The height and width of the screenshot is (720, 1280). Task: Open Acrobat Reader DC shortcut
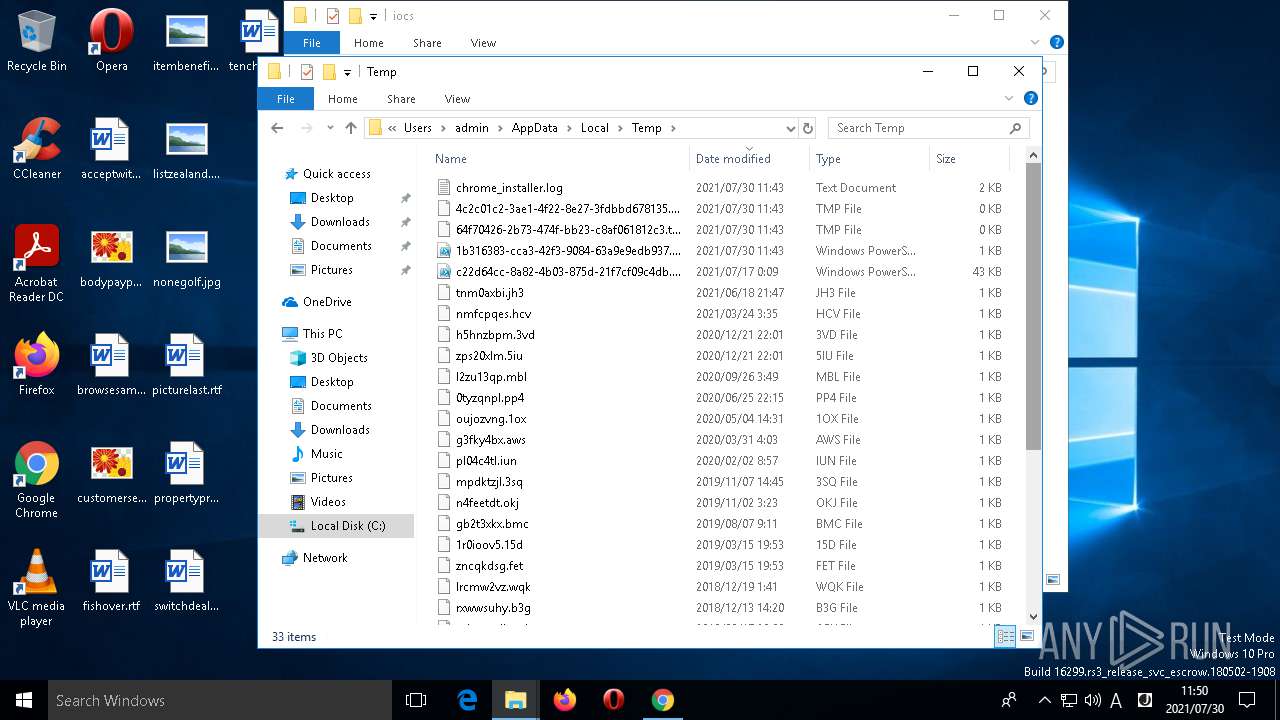point(36,264)
